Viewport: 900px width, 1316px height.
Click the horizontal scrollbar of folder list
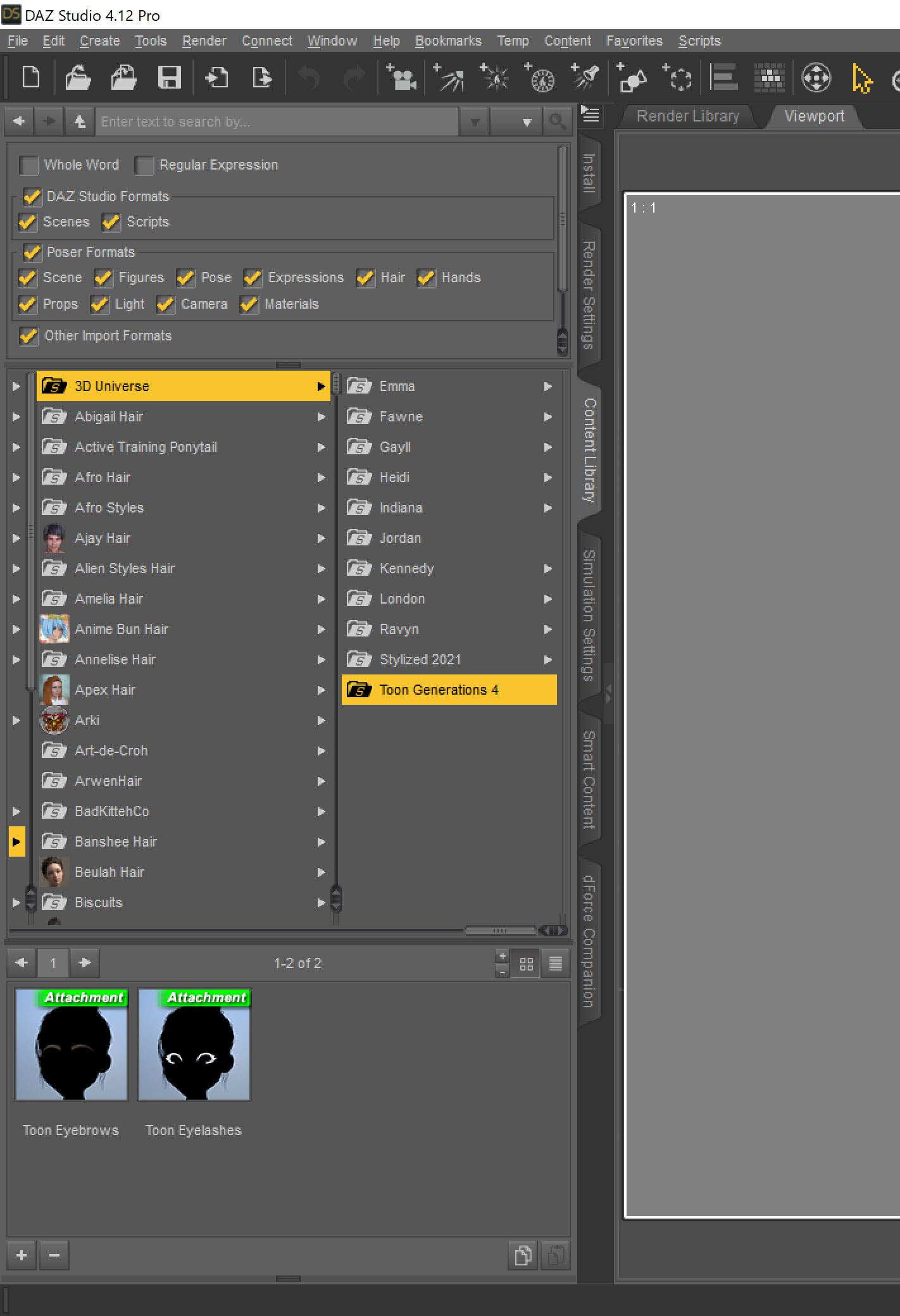[500, 930]
